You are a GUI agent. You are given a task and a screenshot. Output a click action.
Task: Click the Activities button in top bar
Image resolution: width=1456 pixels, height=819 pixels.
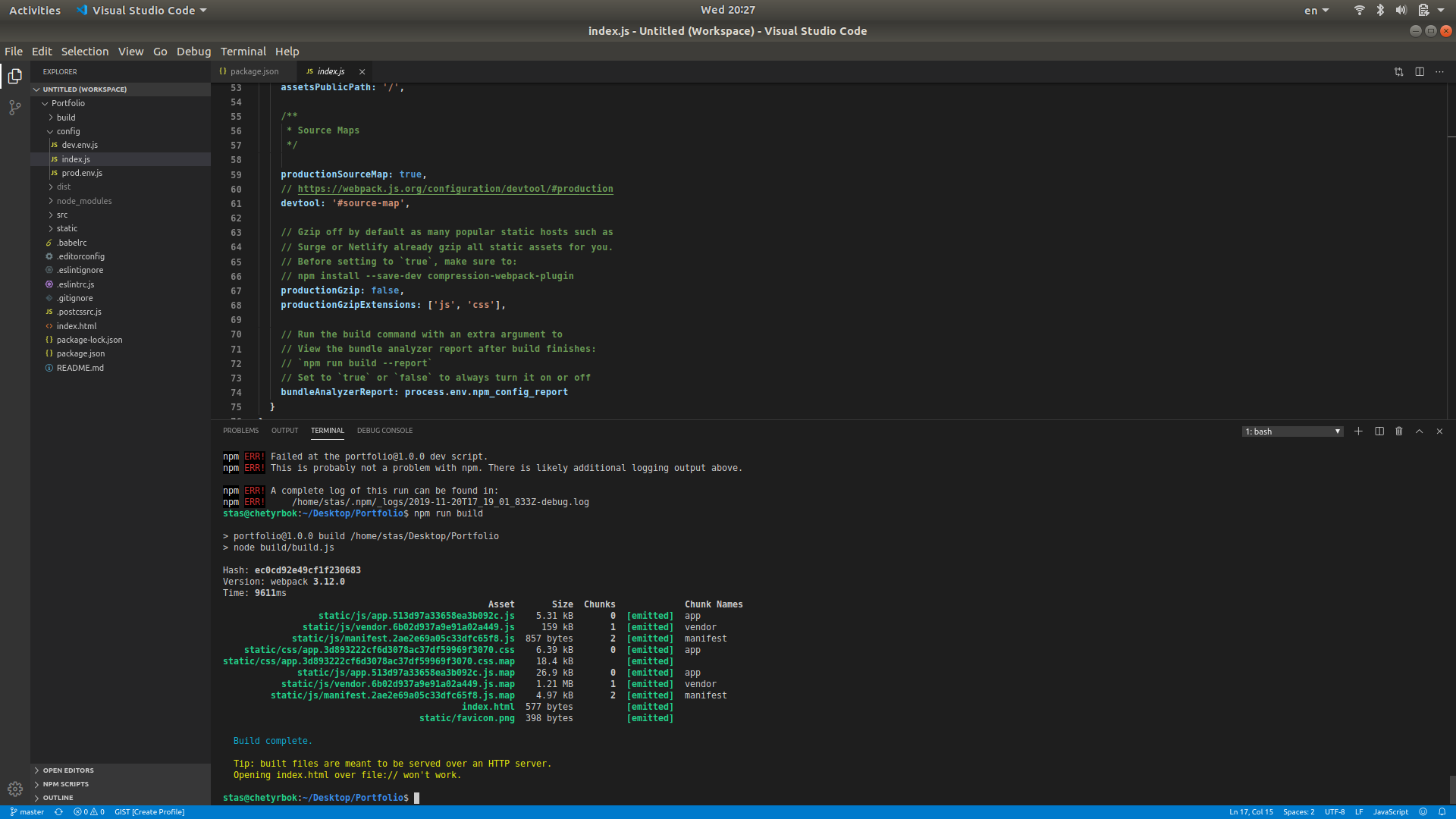(x=35, y=11)
